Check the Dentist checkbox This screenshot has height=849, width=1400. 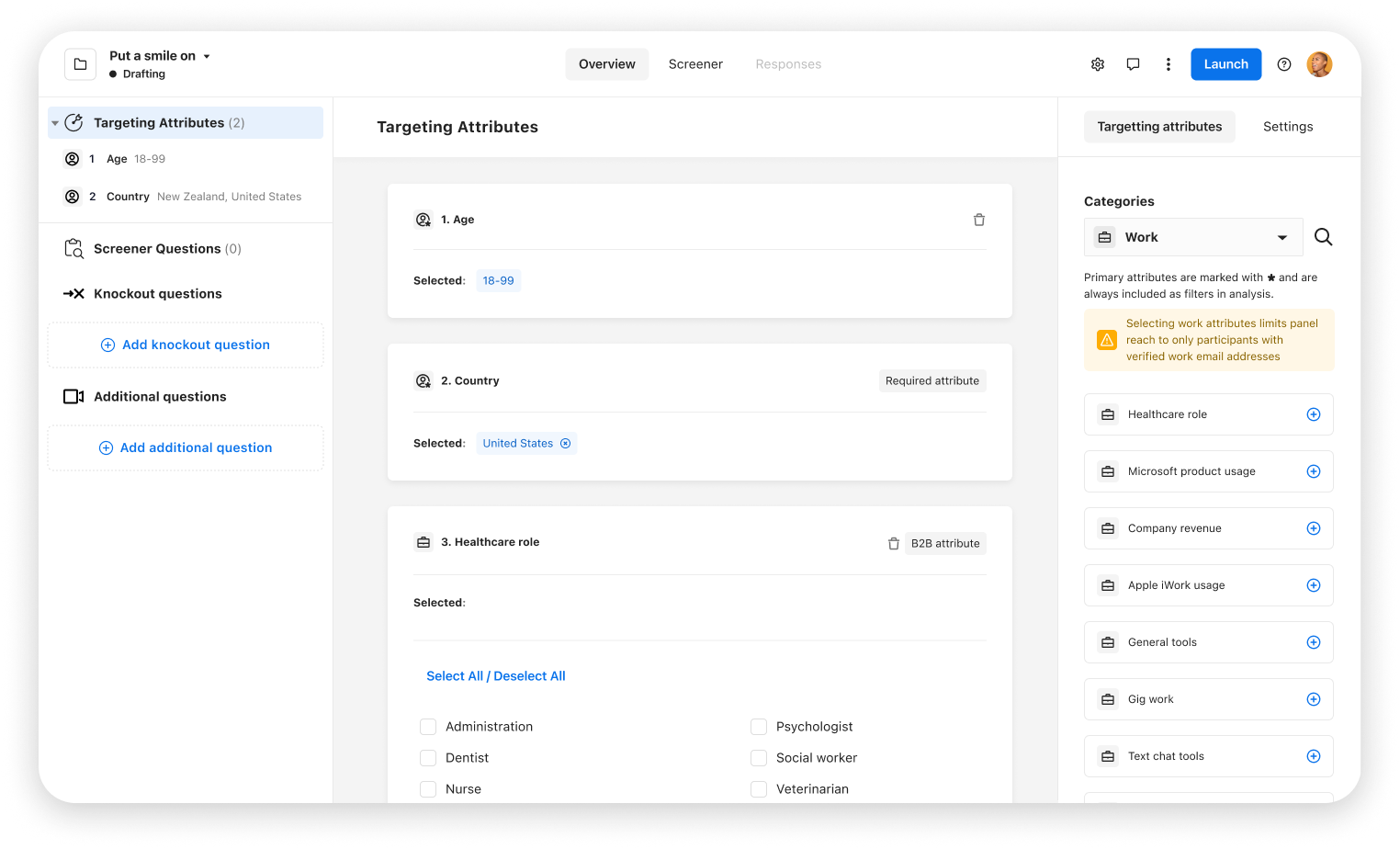click(428, 757)
